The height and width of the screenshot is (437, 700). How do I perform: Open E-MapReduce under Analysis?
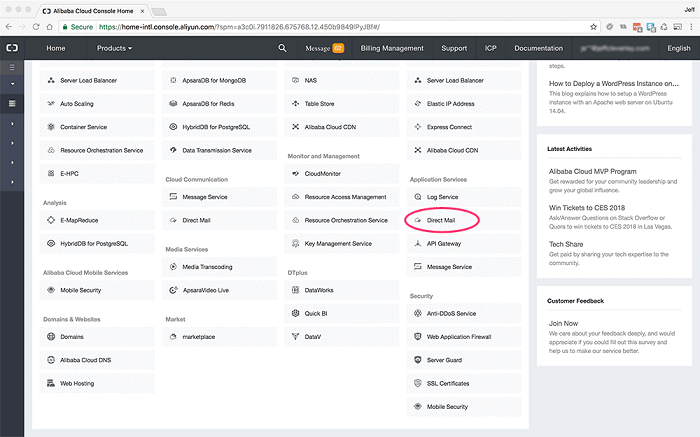(x=97, y=220)
